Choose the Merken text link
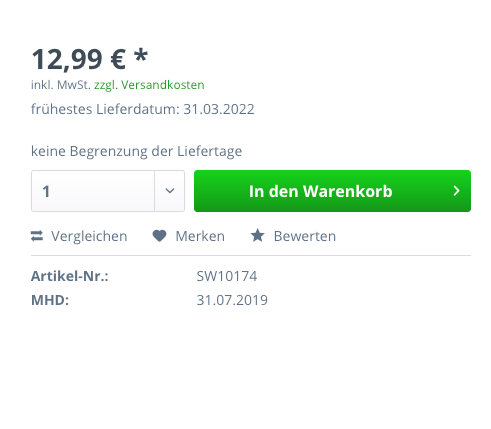The image size is (491, 429). pyautogui.click(x=200, y=236)
